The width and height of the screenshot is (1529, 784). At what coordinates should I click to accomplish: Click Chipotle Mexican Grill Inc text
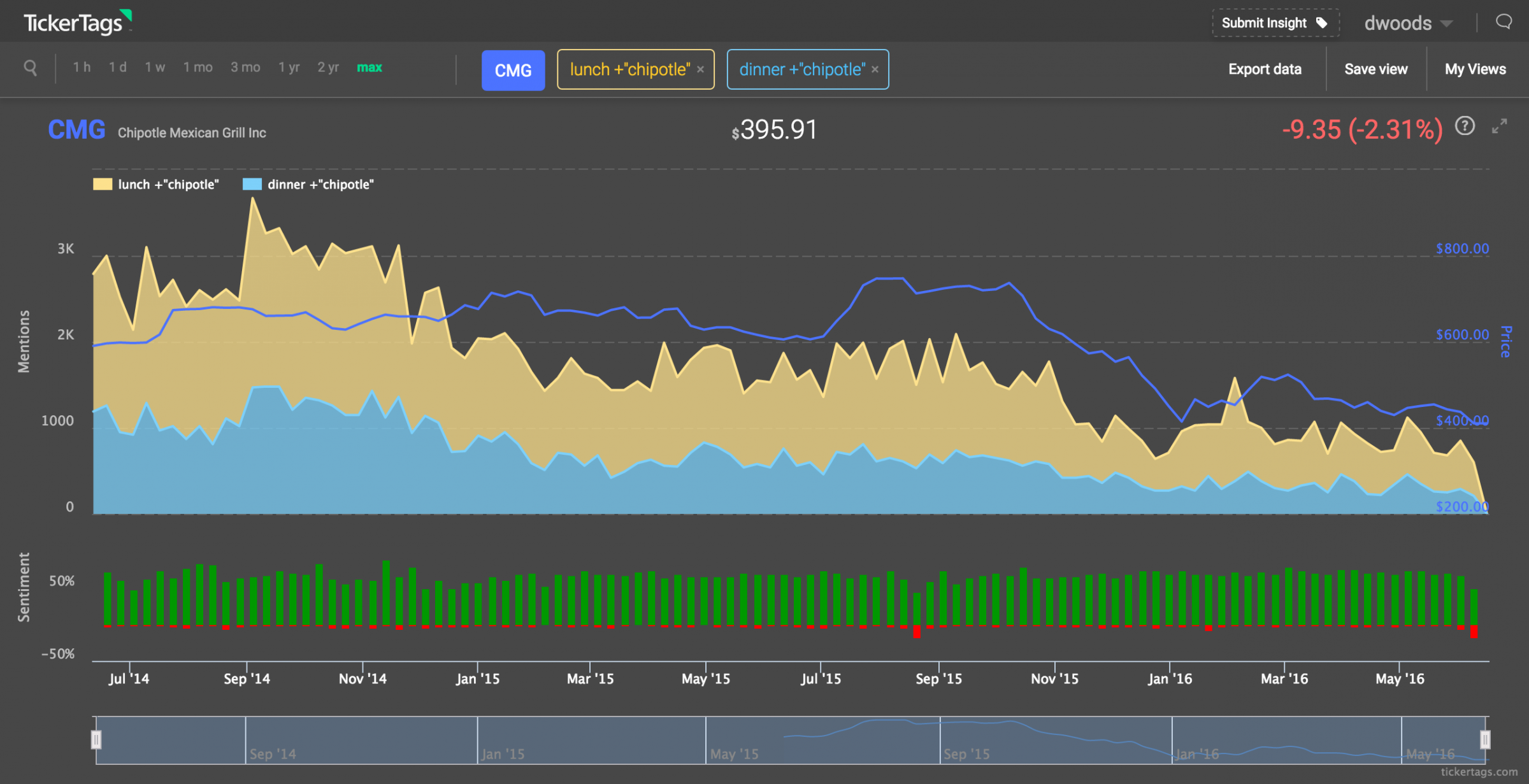(x=192, y=133)
